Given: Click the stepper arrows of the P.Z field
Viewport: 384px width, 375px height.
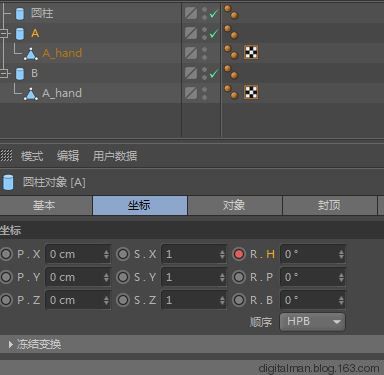Looking at the screenshot, I should coord(106,300).
